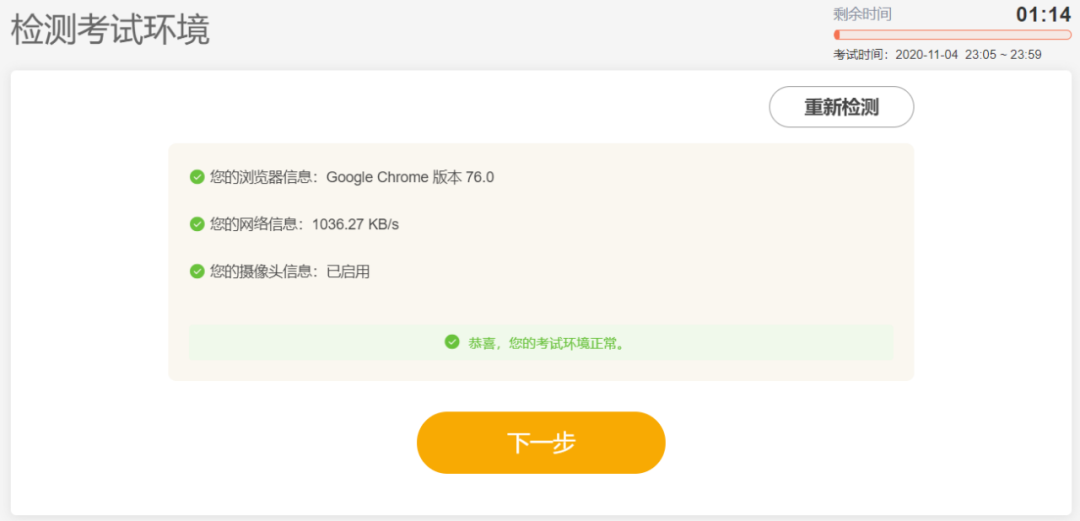Proceed with the orange 下一步 button
The width and height of the screenshot is (1080, 521).
point(541,442)
